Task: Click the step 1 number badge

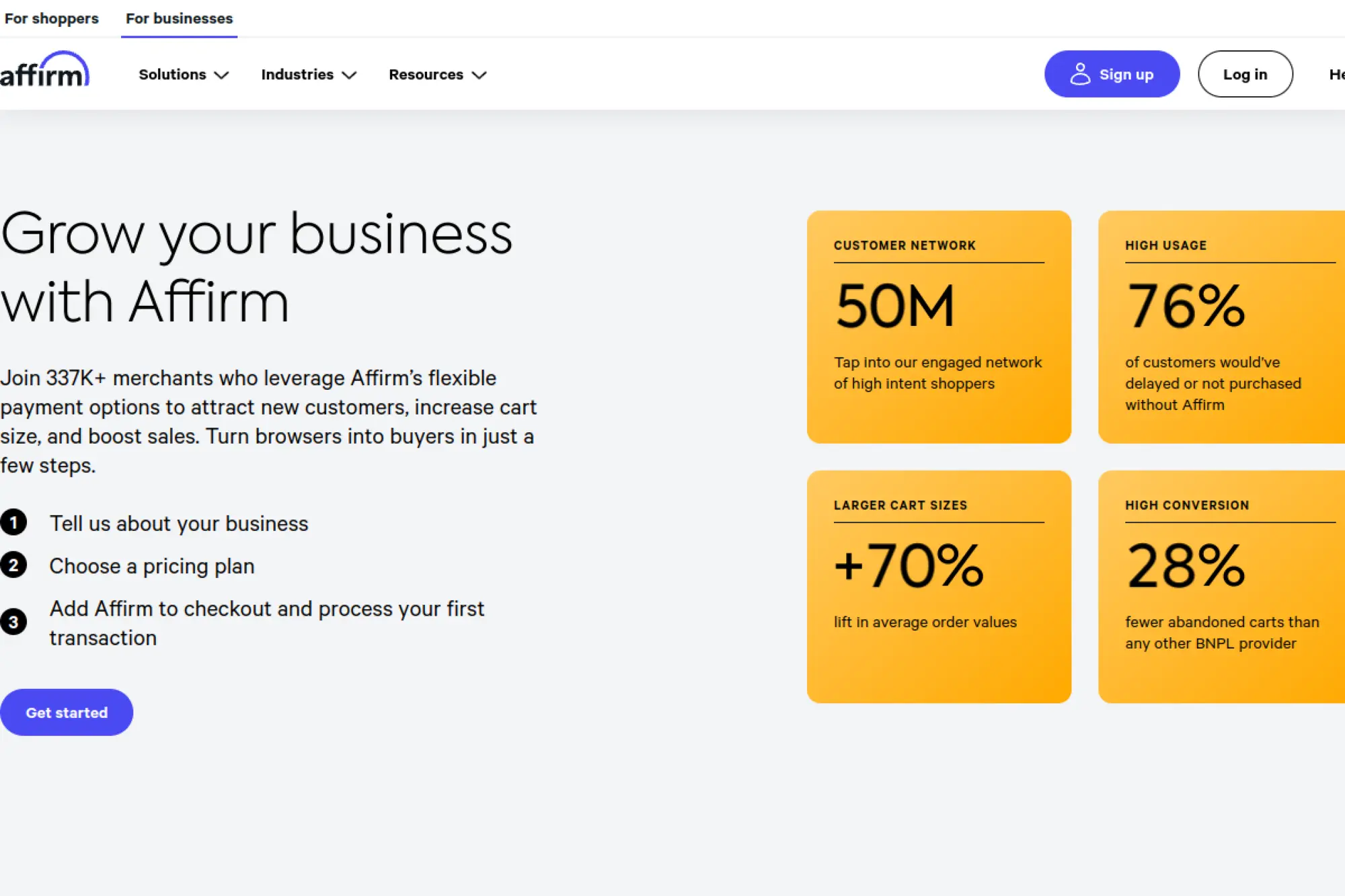Action: tap(13, 522)
